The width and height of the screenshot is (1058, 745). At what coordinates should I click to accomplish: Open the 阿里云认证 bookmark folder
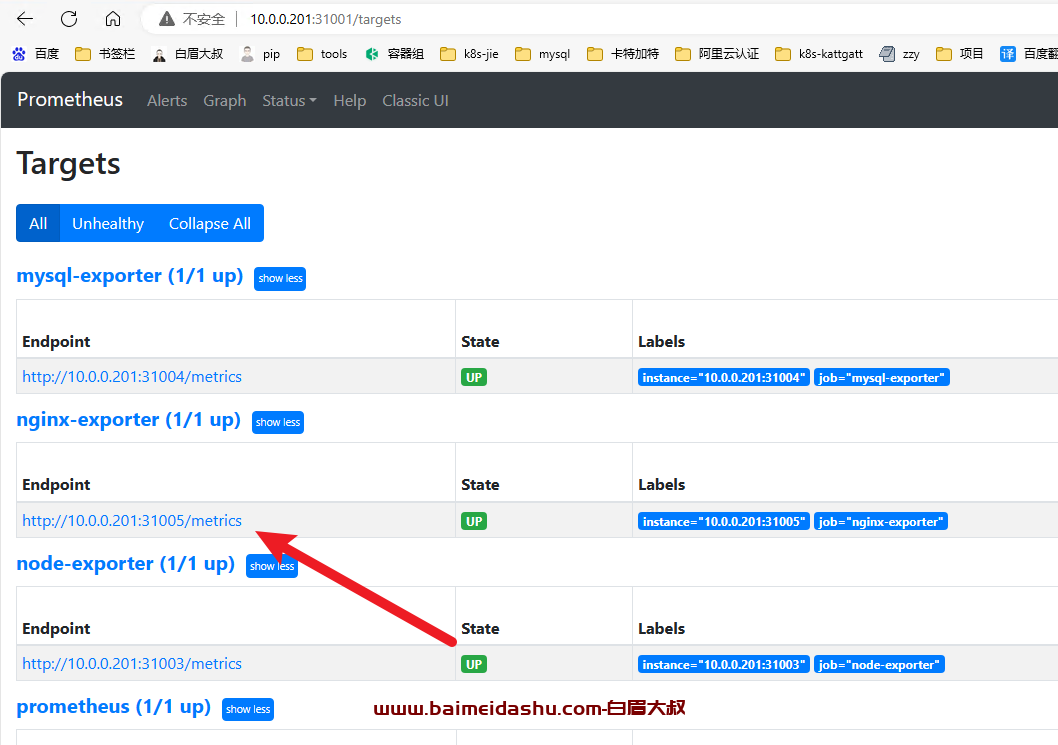point(717,54)
